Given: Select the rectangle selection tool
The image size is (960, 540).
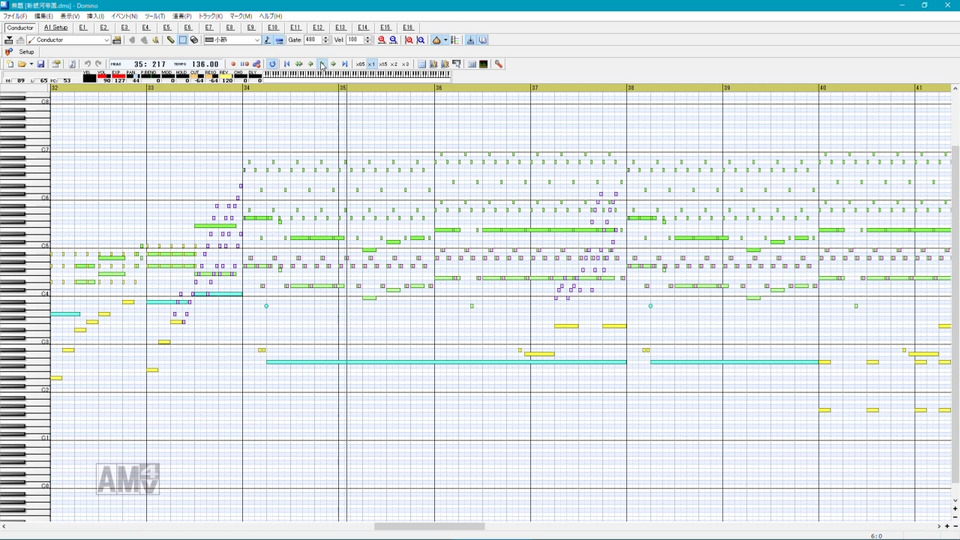Looking at the screenshot, I should click(182, 40).
